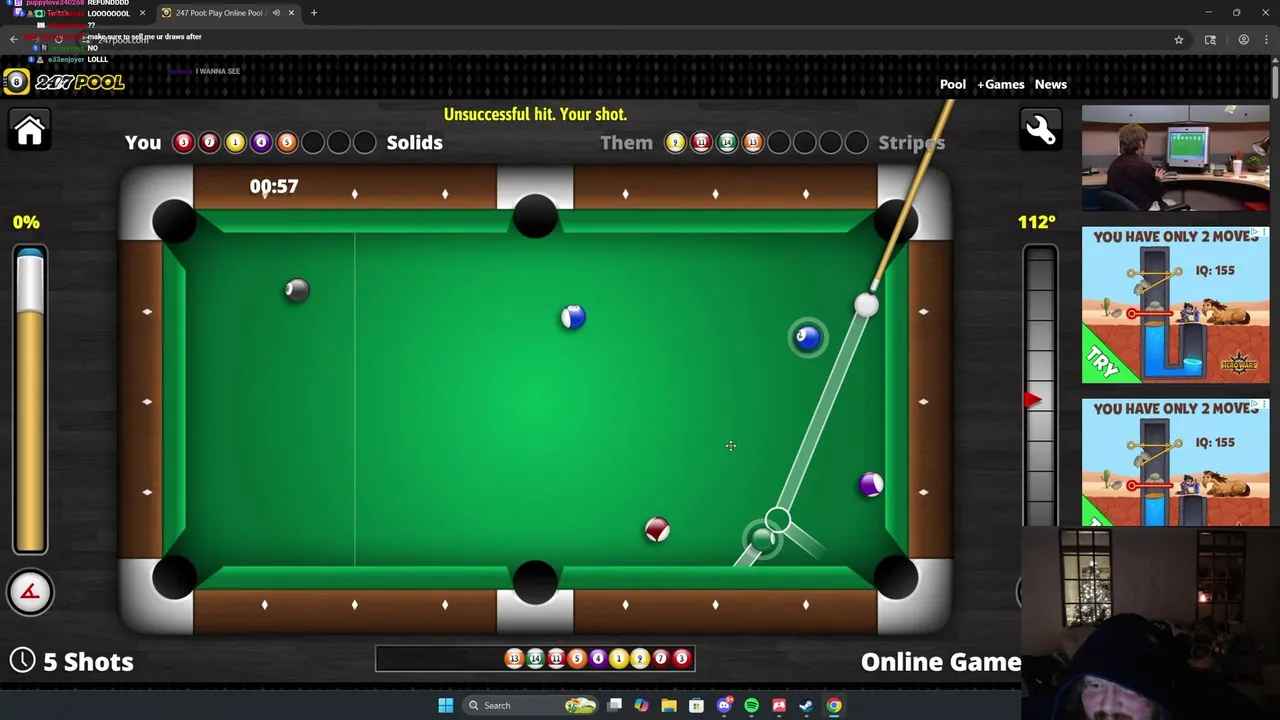This screenshot has width=1280, height=720.
Task: Close the 247 Pool tab
Action: coord(292,13)
